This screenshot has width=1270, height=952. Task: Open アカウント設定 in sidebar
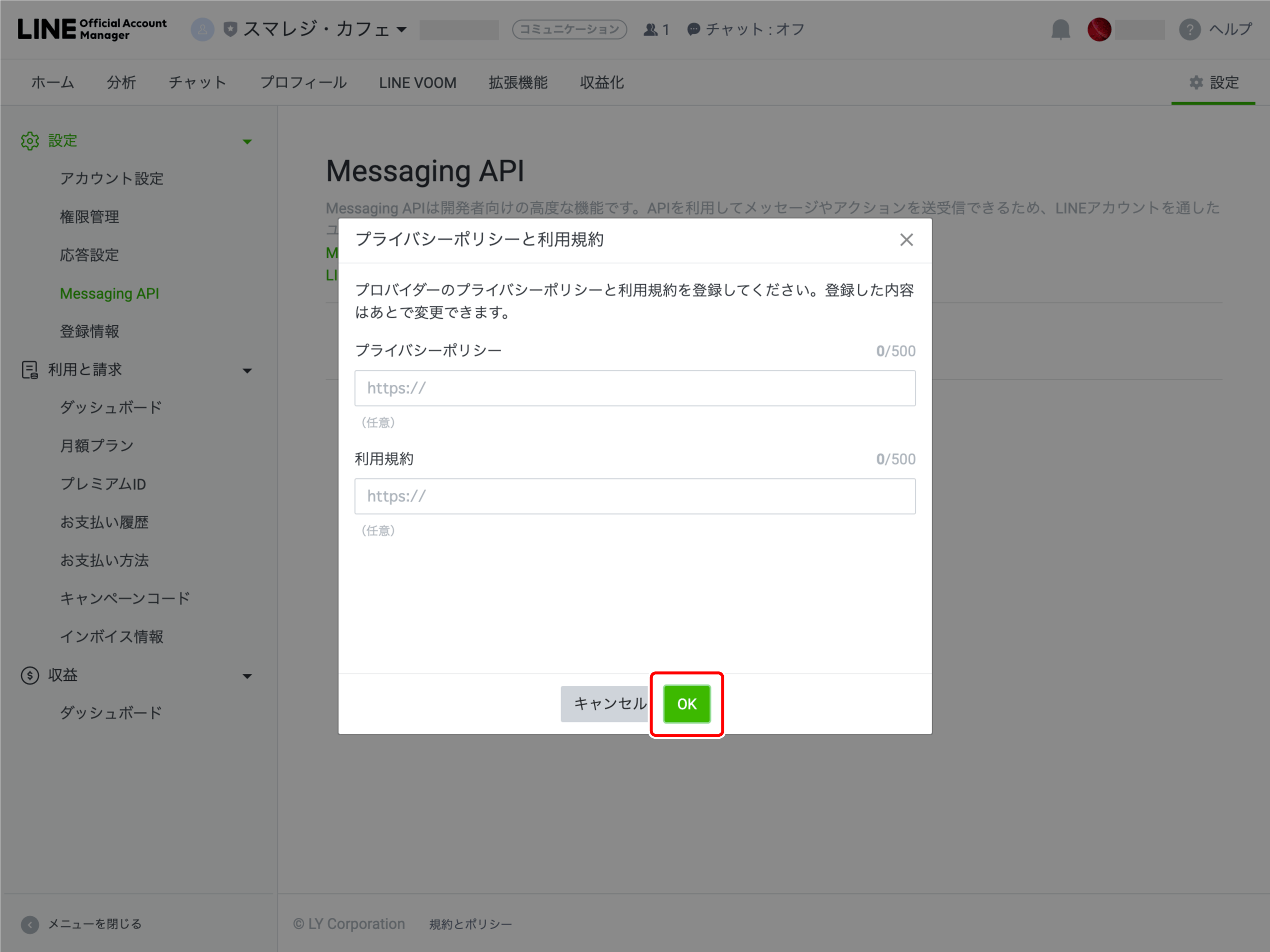coord(112,178)
